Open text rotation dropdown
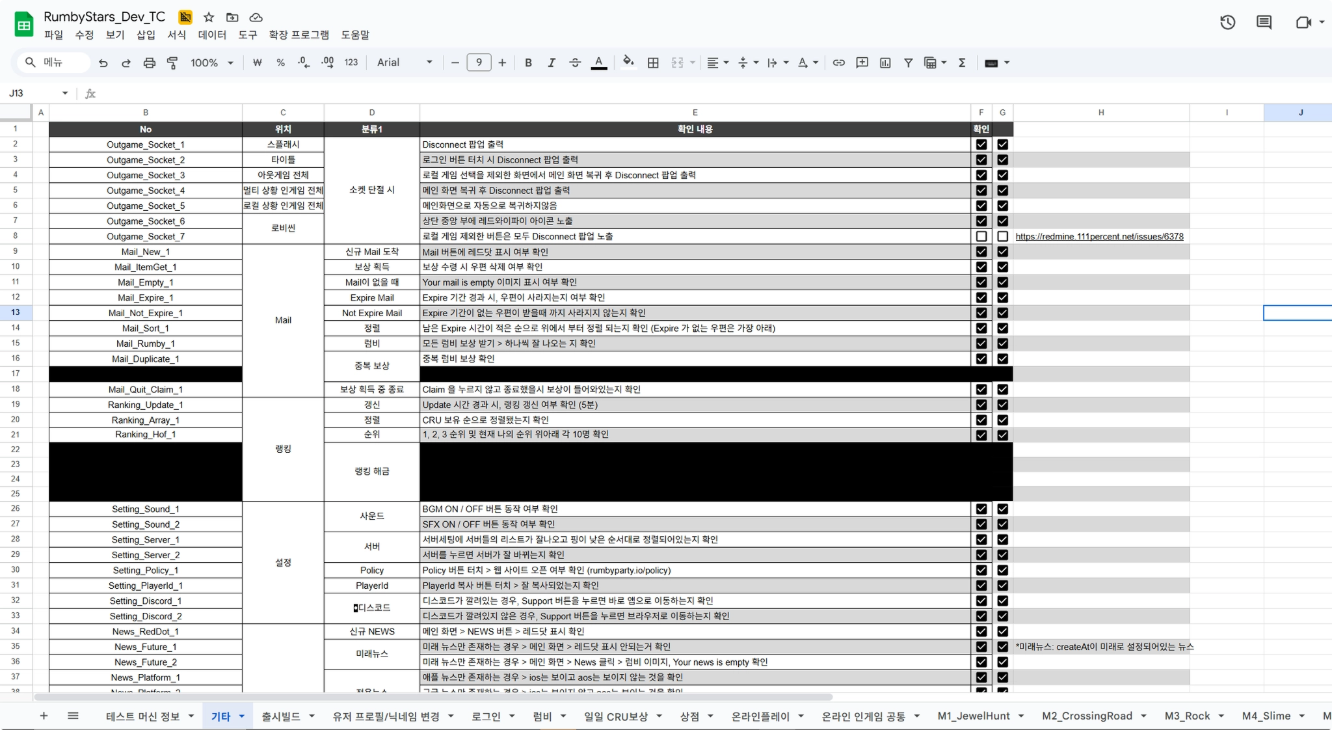 (x=806, y=63)
